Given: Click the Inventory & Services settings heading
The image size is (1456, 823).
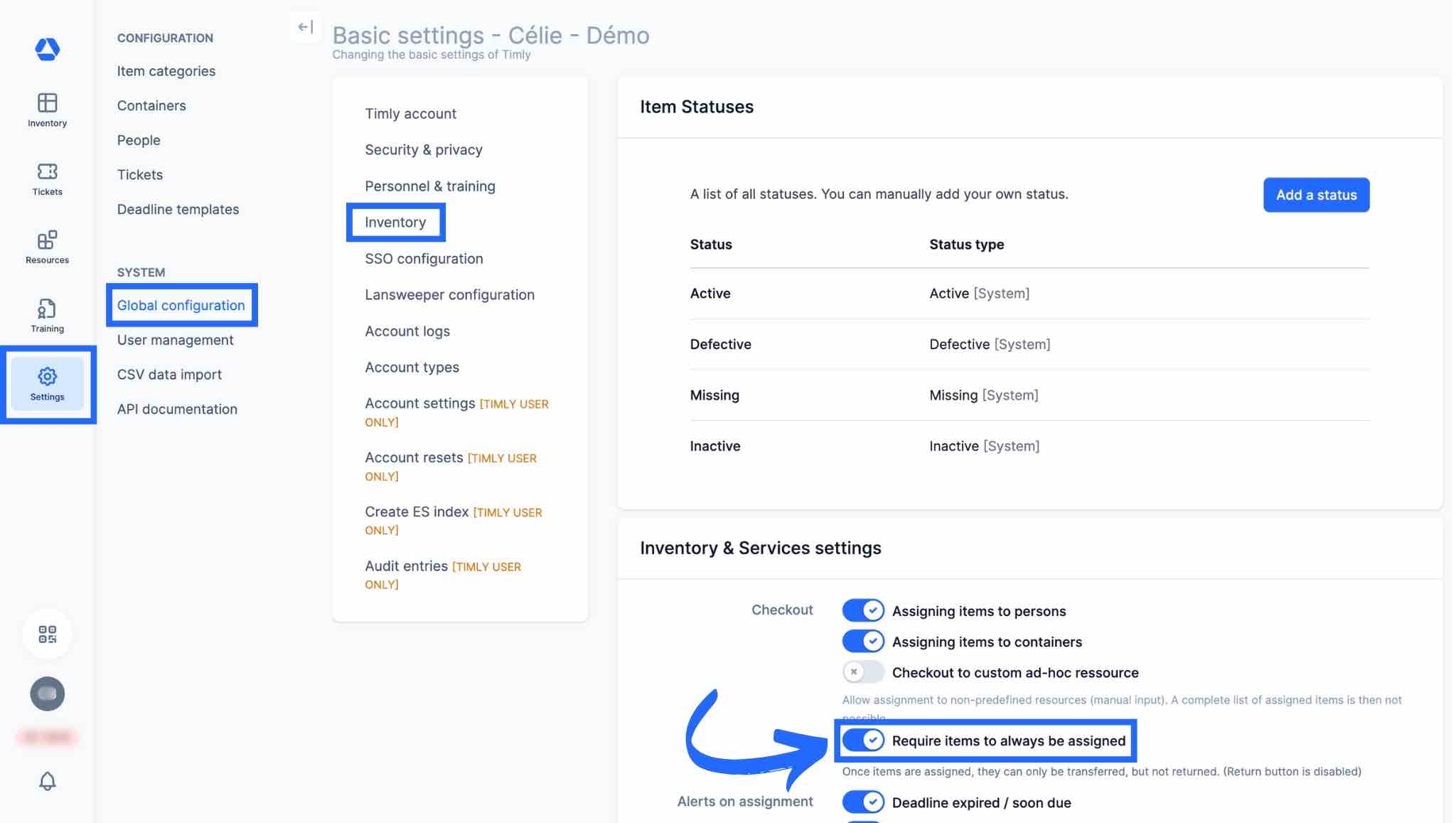Looking at the screenshot, I should point(761,548).
